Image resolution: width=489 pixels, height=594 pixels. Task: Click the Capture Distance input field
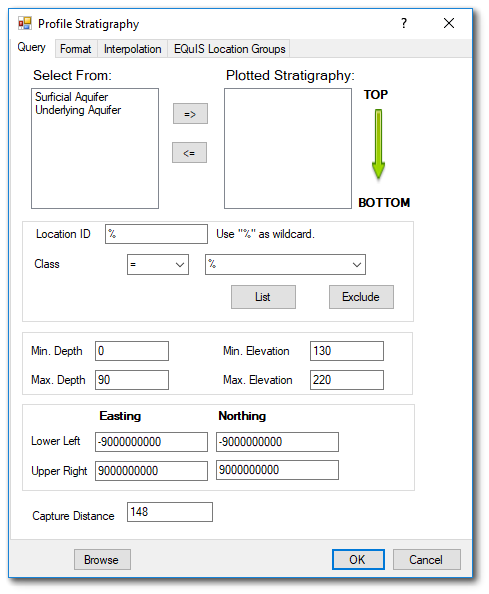pyautogui.click(x=170, y=512)
